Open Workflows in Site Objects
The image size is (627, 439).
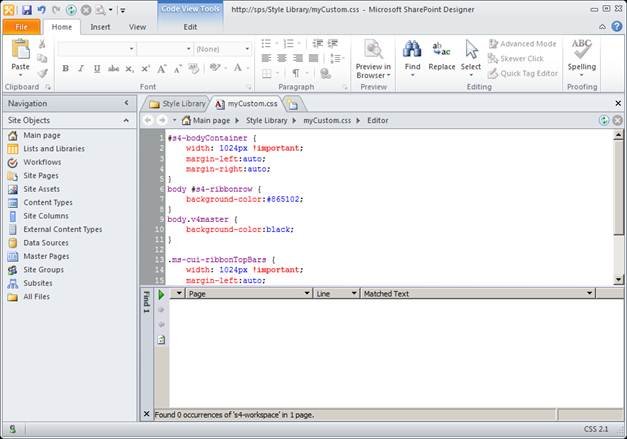(42, 162)
